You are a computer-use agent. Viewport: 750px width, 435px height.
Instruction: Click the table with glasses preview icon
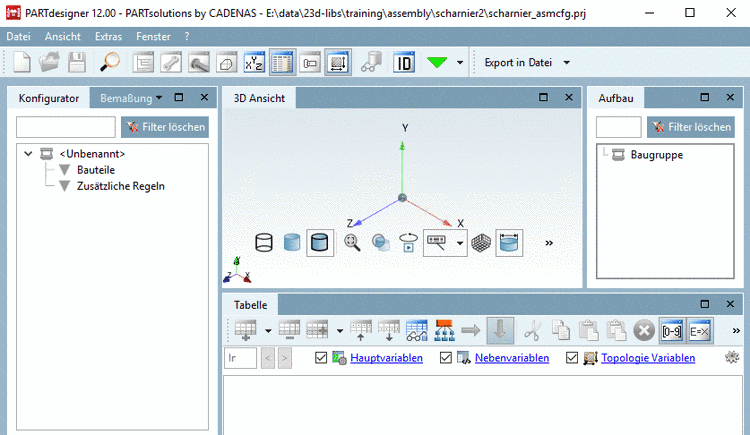point(417,330)
